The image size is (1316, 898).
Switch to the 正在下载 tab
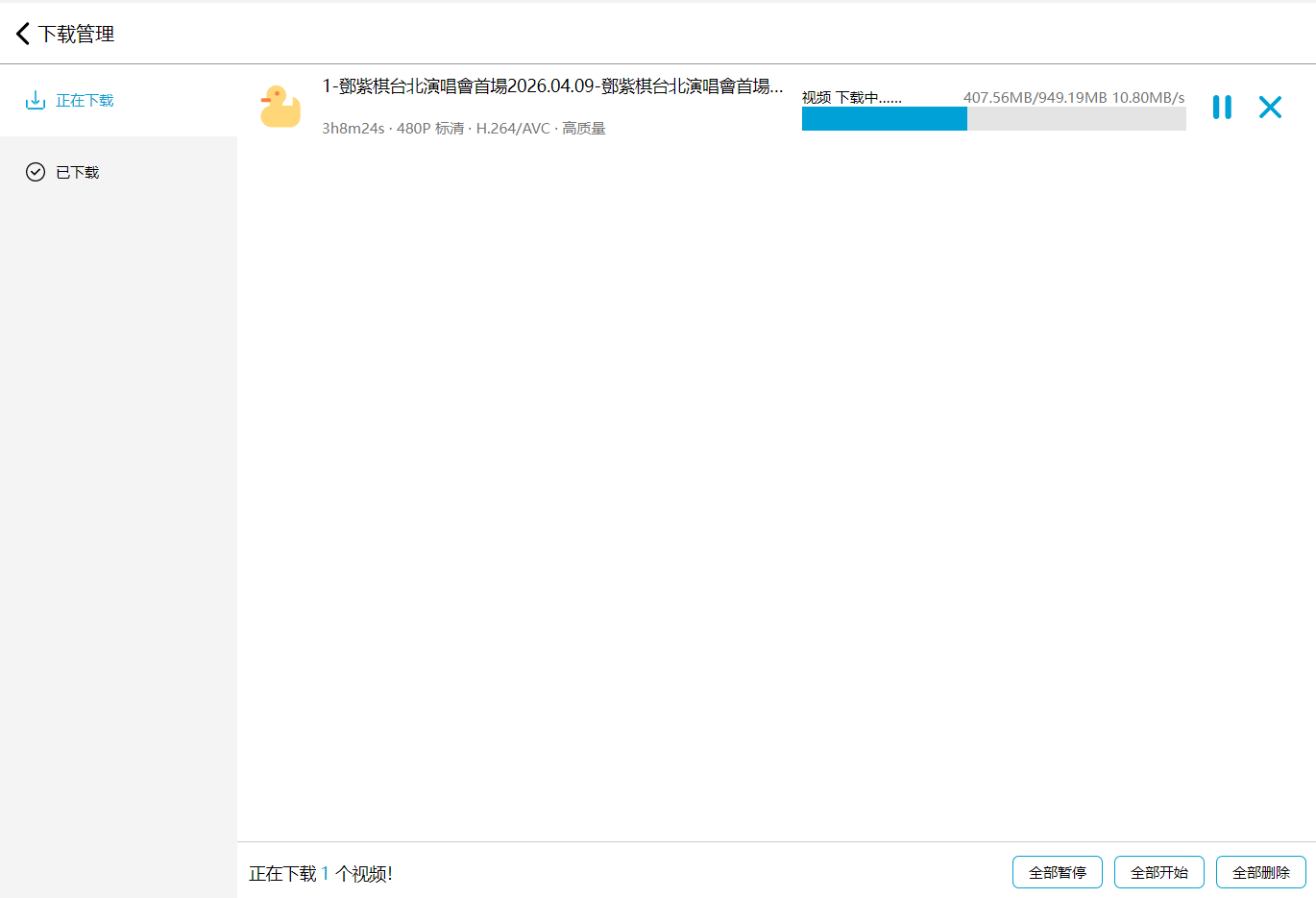[x=85, y=101]
